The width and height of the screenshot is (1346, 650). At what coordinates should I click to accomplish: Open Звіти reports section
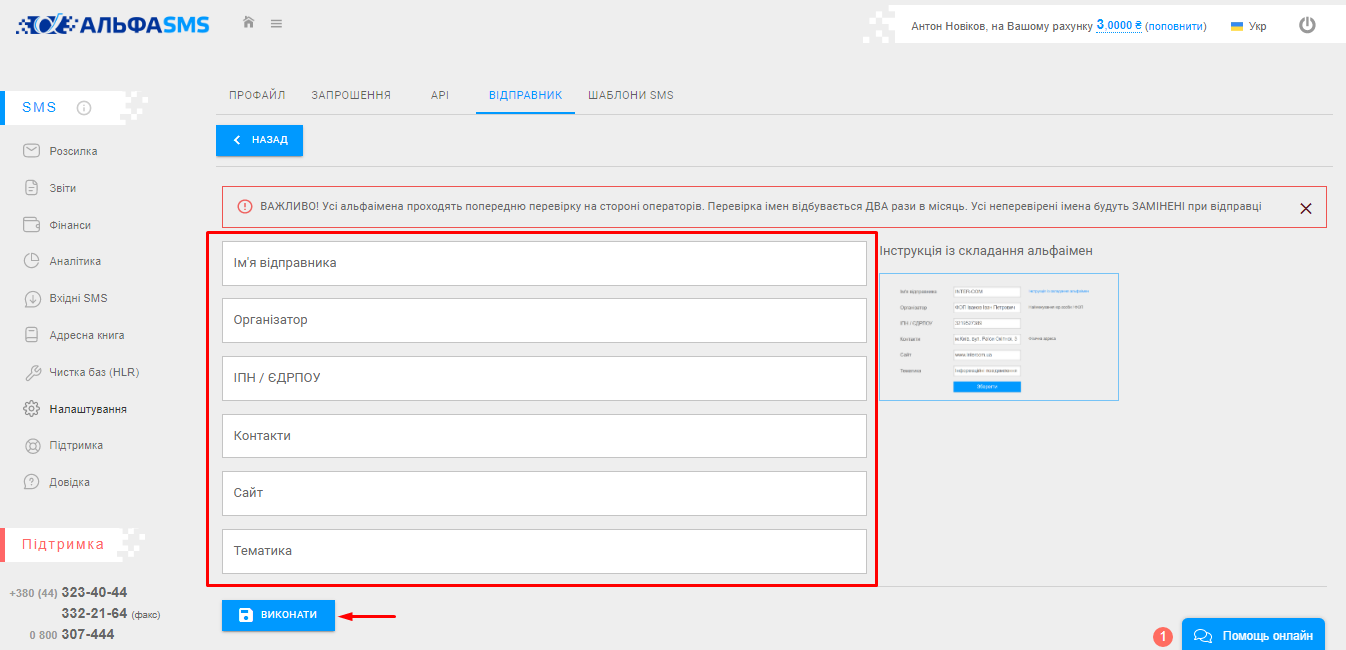(62, 188)
